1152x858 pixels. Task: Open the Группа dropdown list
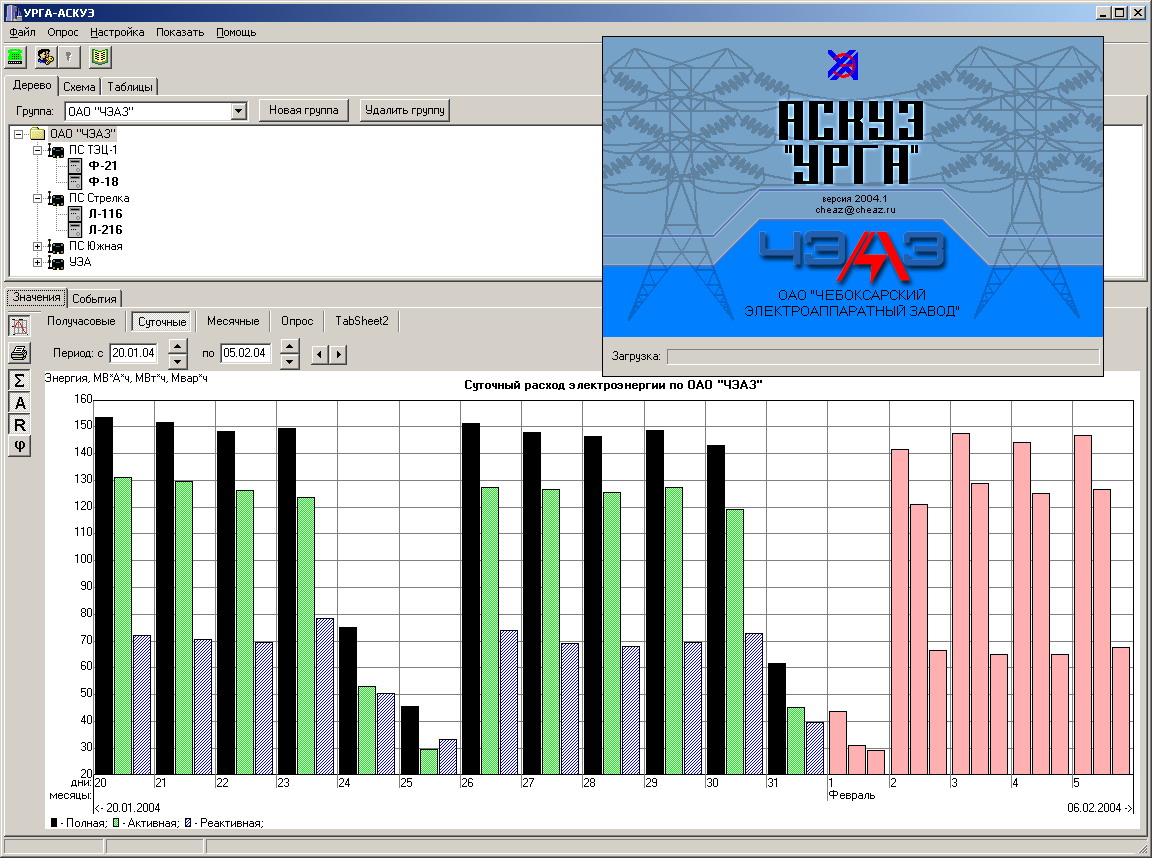click(238, 111)
